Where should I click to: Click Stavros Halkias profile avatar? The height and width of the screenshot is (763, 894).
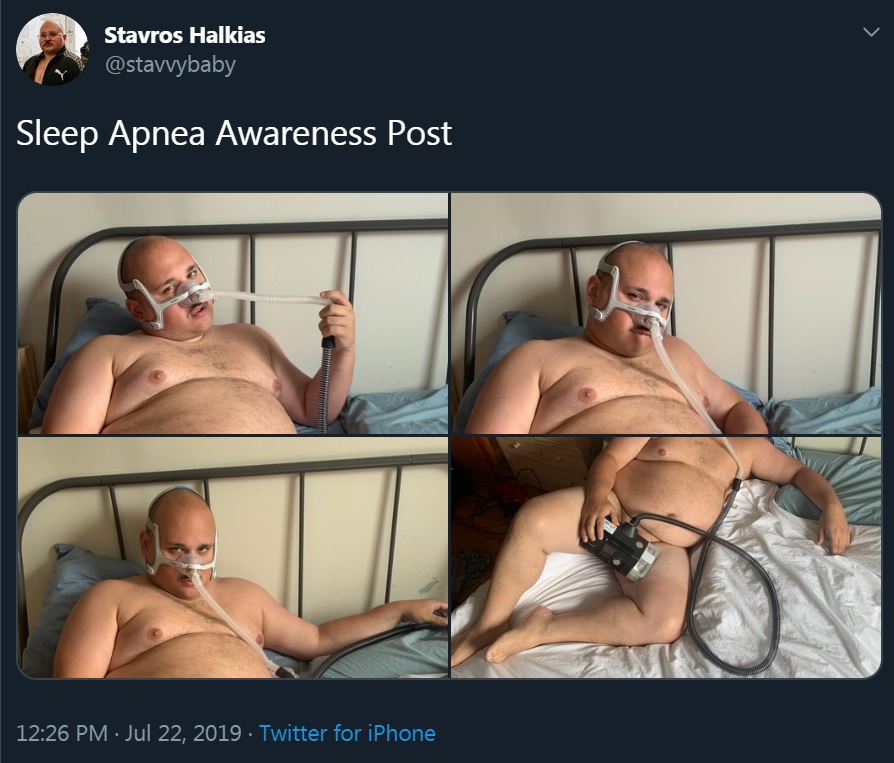pos(52,49)
